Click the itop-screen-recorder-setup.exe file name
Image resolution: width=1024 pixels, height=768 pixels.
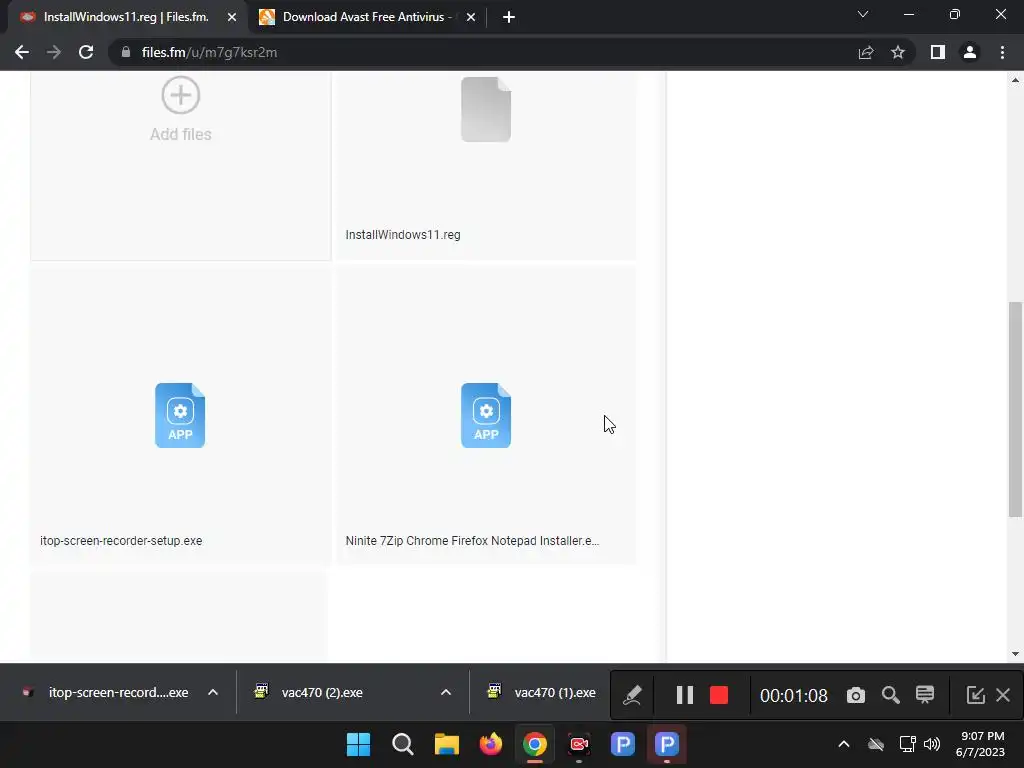(x=121, y=541)
